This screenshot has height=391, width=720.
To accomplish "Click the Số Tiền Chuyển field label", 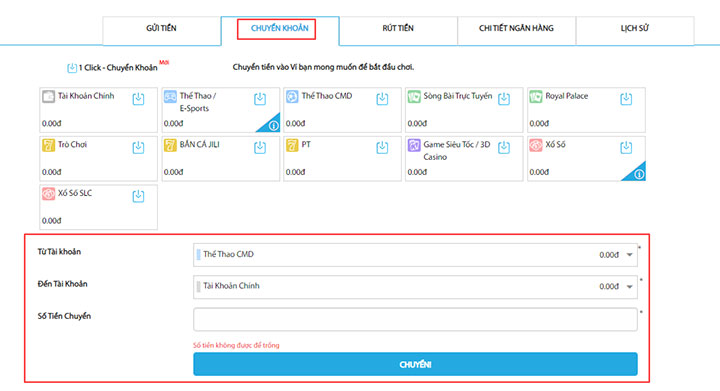I will pos(64,316).
